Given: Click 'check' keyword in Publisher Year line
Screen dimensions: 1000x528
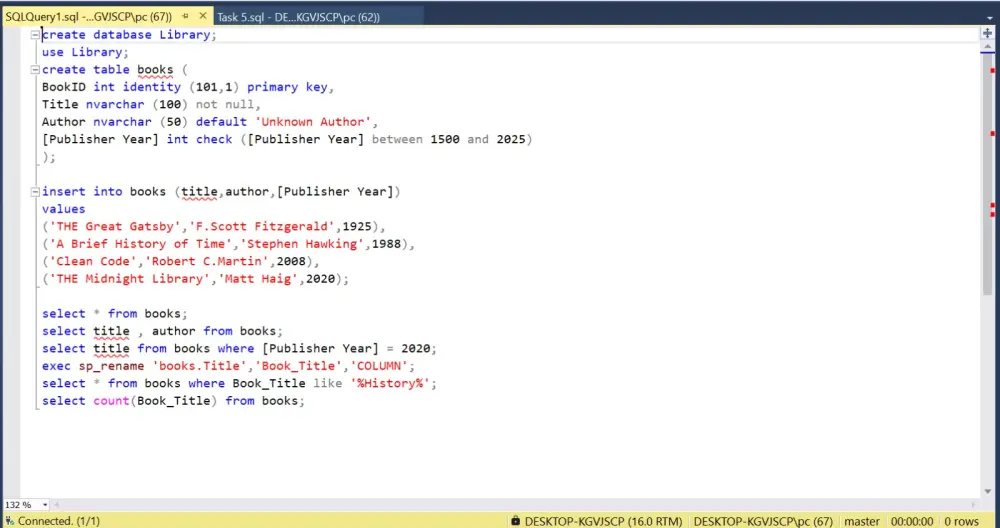Looking at the screenshot, I should (214, 139).
